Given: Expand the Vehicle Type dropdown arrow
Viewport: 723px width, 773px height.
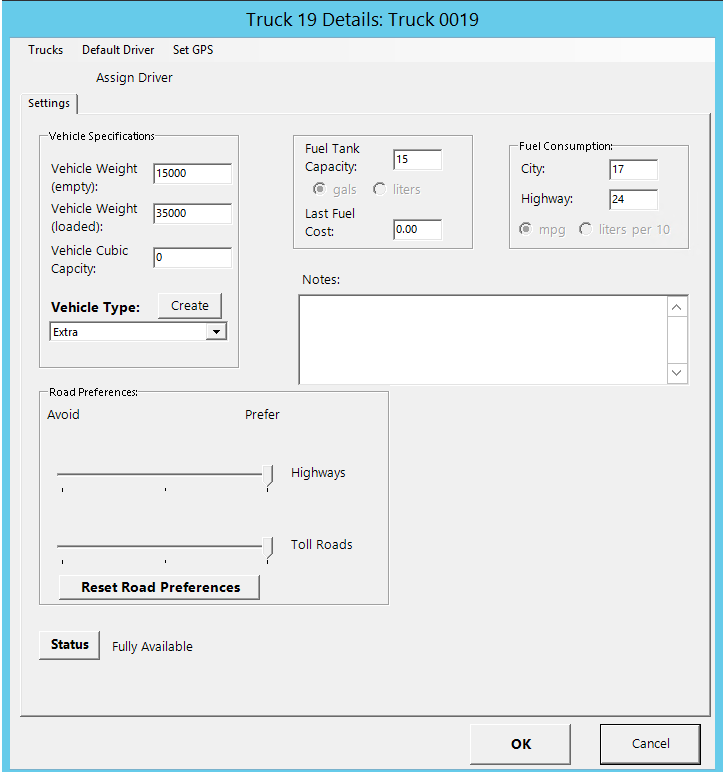Looking at the screenshot, I should click(x=216, y=332).
